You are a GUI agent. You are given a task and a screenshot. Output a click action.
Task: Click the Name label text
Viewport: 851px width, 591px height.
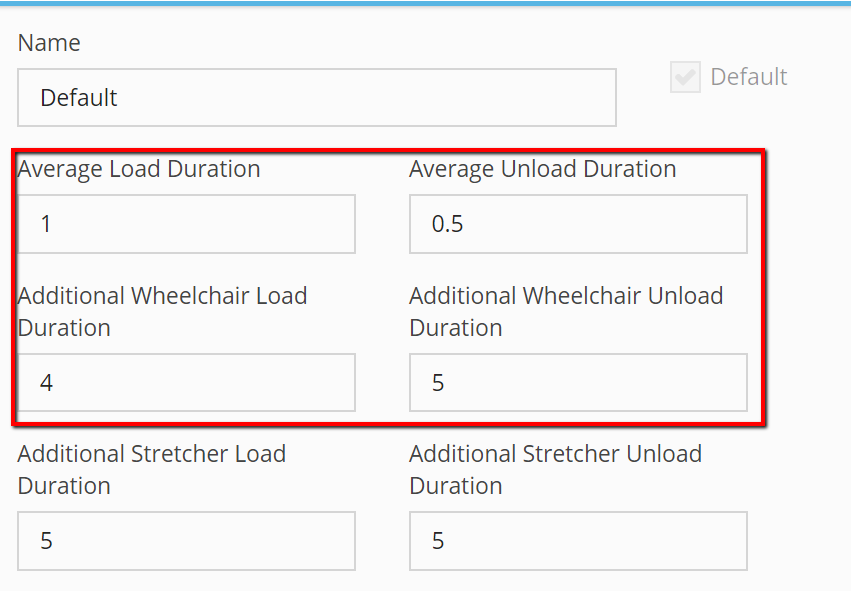pyautogui.click(x=49, y=43)
